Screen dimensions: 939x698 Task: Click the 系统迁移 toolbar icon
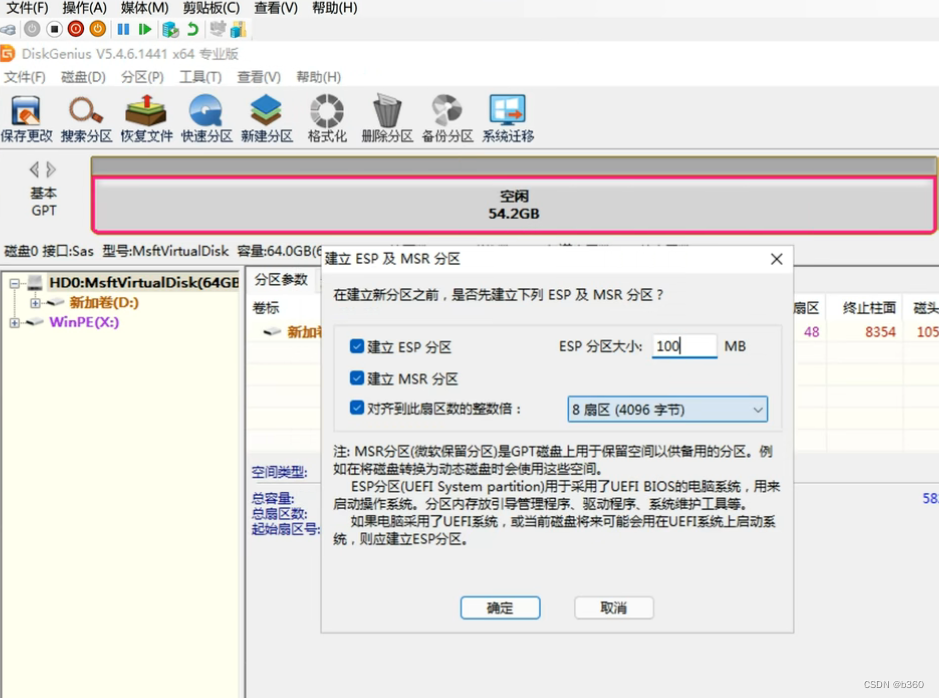click(508, 119)
